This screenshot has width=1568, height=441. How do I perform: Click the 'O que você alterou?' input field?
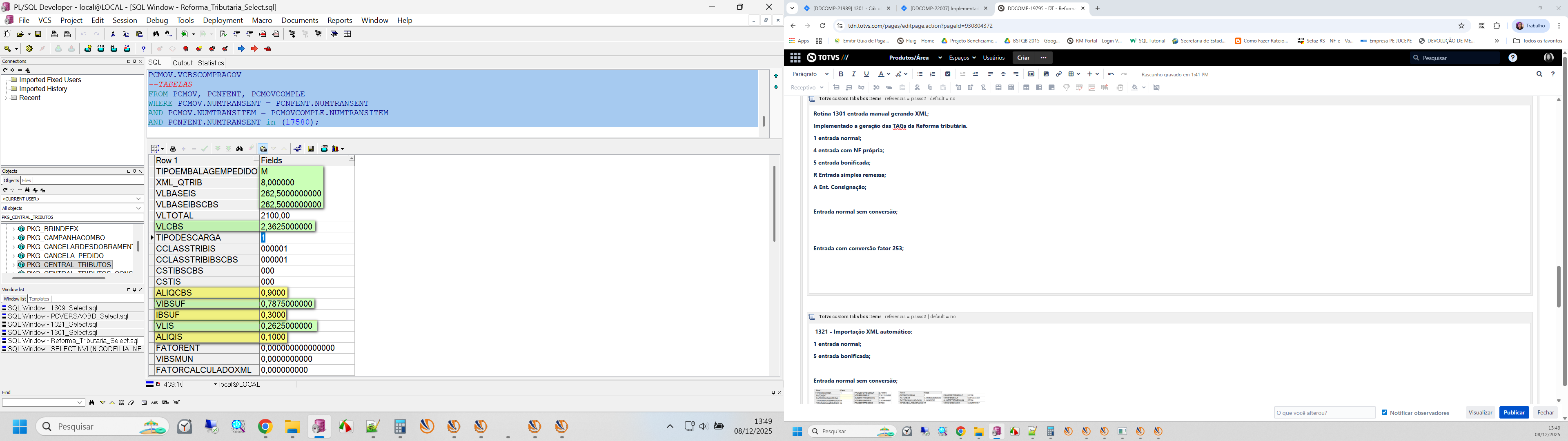tap(1324, 412)
